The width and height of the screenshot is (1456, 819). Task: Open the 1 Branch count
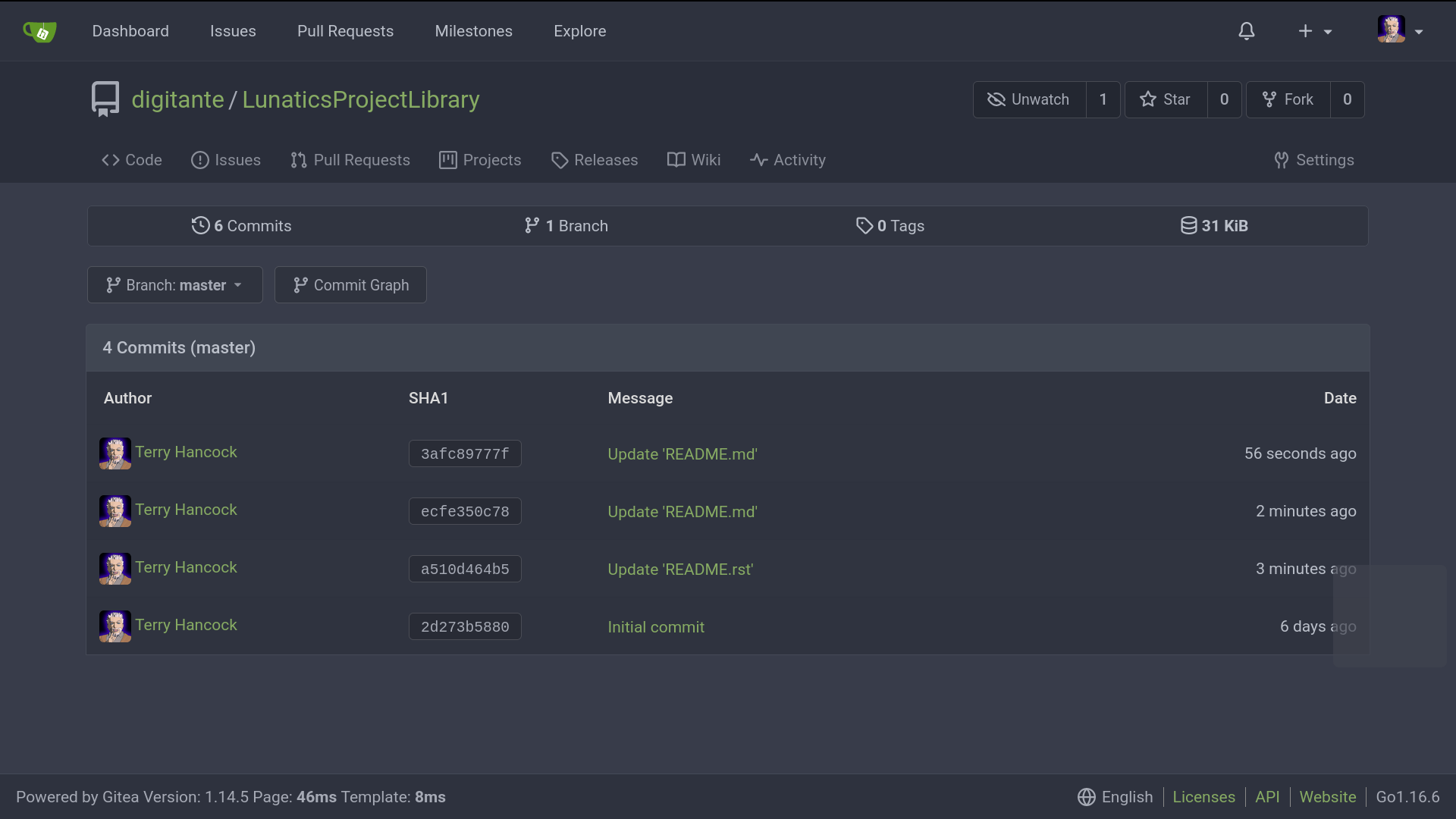tap(566, 226)
